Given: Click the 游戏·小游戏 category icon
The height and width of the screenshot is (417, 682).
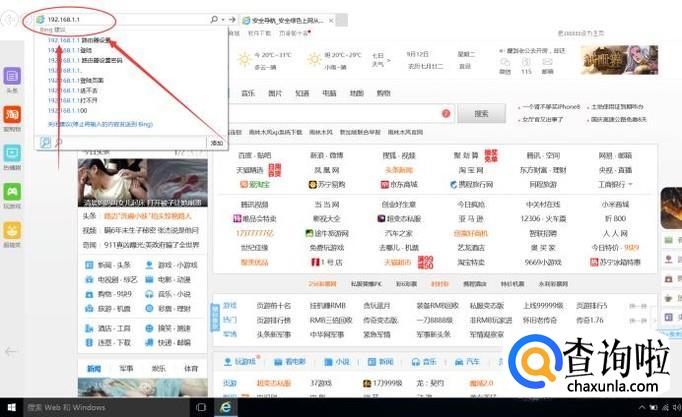Looking at the screenshot, I should 149,265.
